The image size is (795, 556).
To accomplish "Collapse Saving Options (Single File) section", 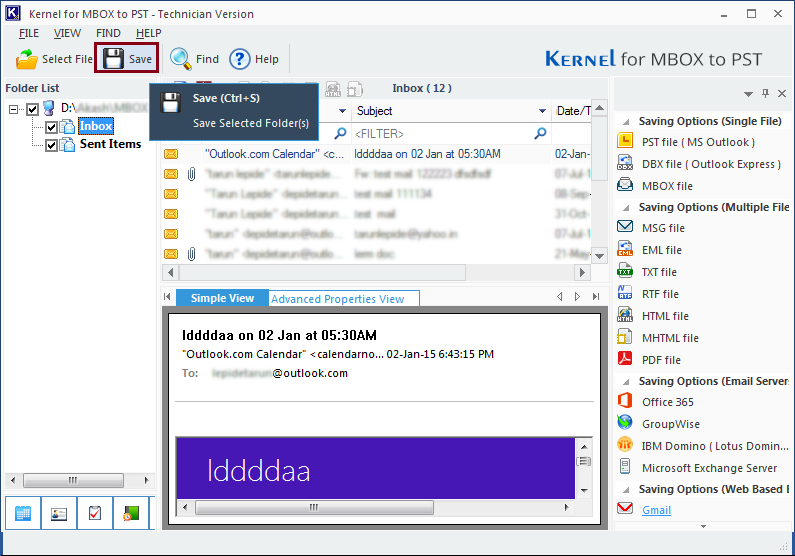I will pyautogui.click(x=626, y=122).
